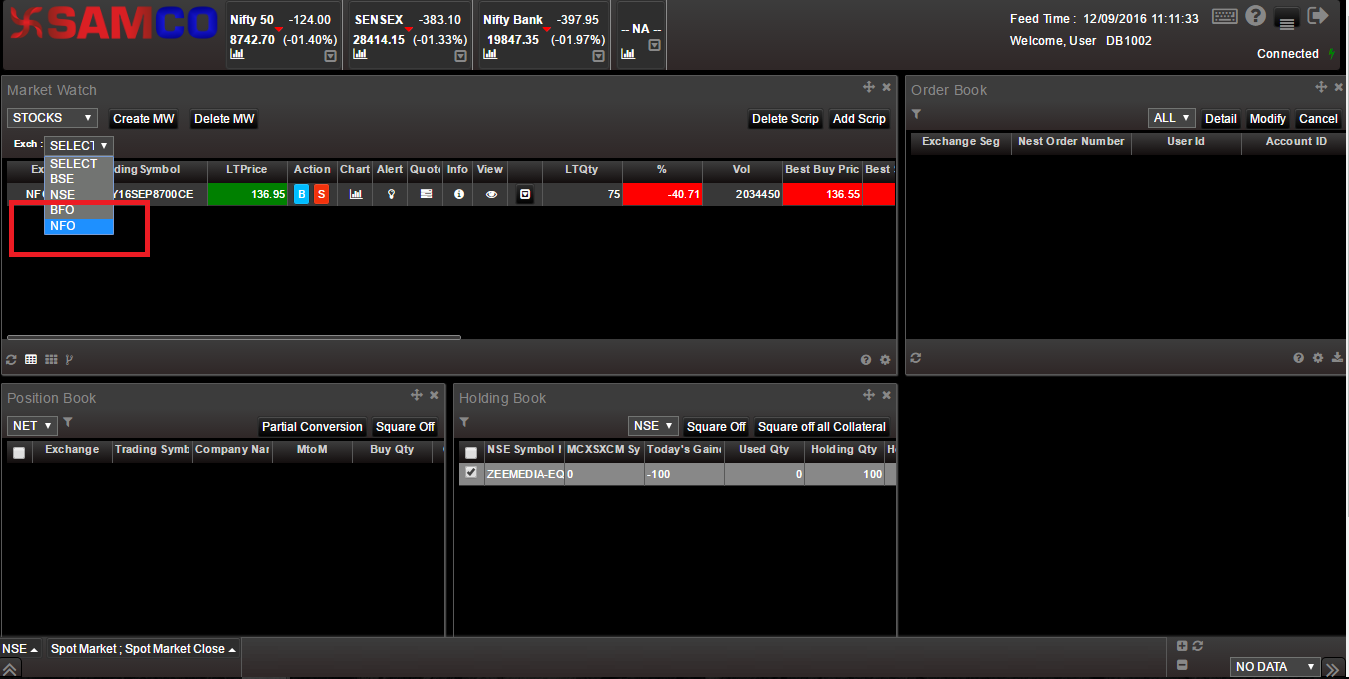Open the Exch SELECT dropdown
1349x679 pixels.
78,146
